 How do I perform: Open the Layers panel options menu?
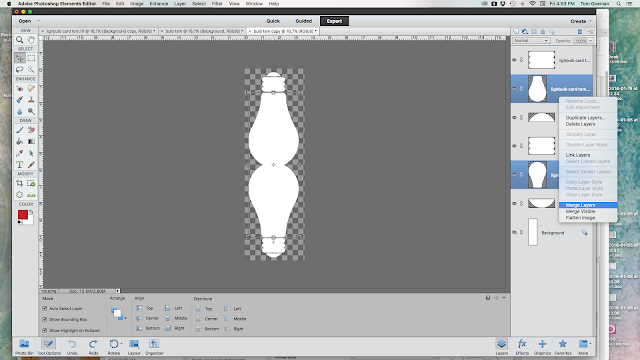tap(590, 31)
